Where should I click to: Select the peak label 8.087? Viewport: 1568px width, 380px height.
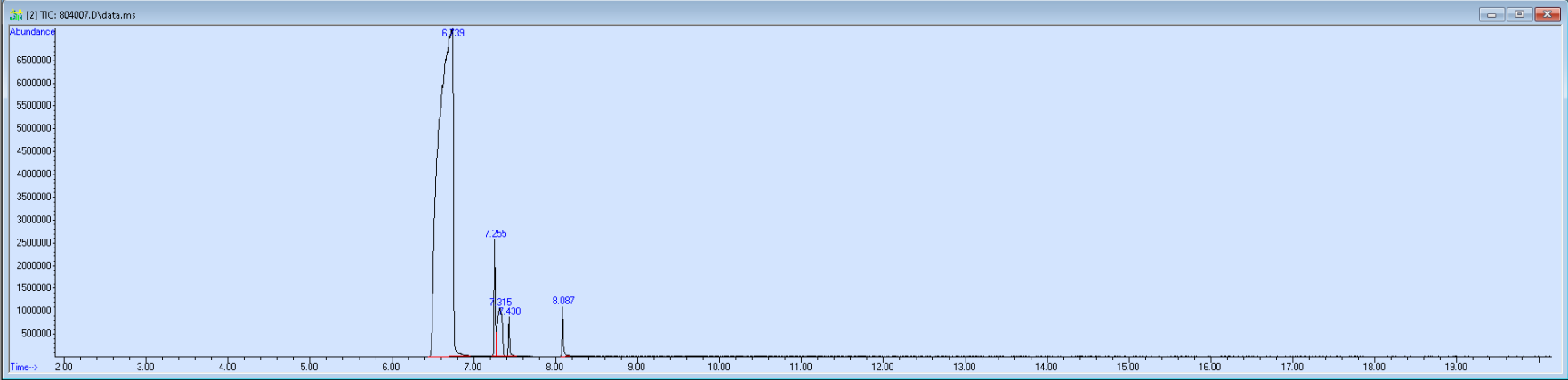[x=563, y=301]
